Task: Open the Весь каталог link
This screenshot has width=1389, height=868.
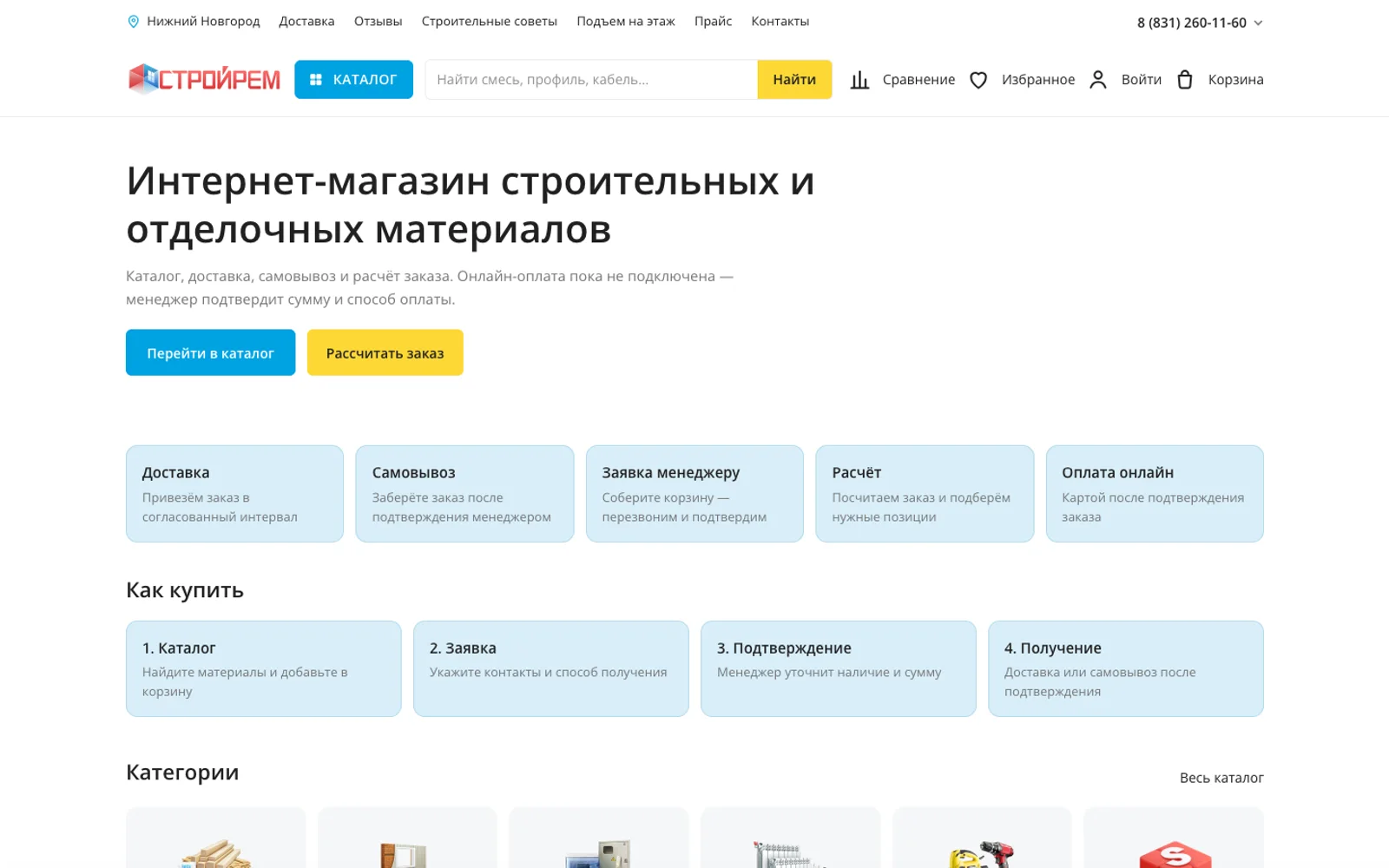Action: pyautogui.click(x=1221, y=778)
